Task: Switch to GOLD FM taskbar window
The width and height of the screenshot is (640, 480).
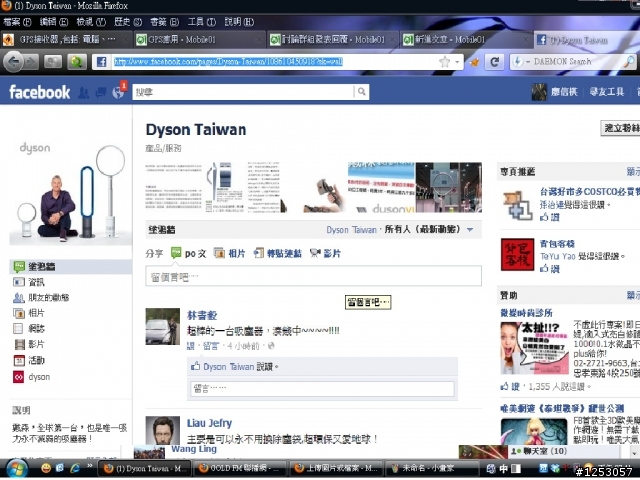Action: (x=239, y=468)
